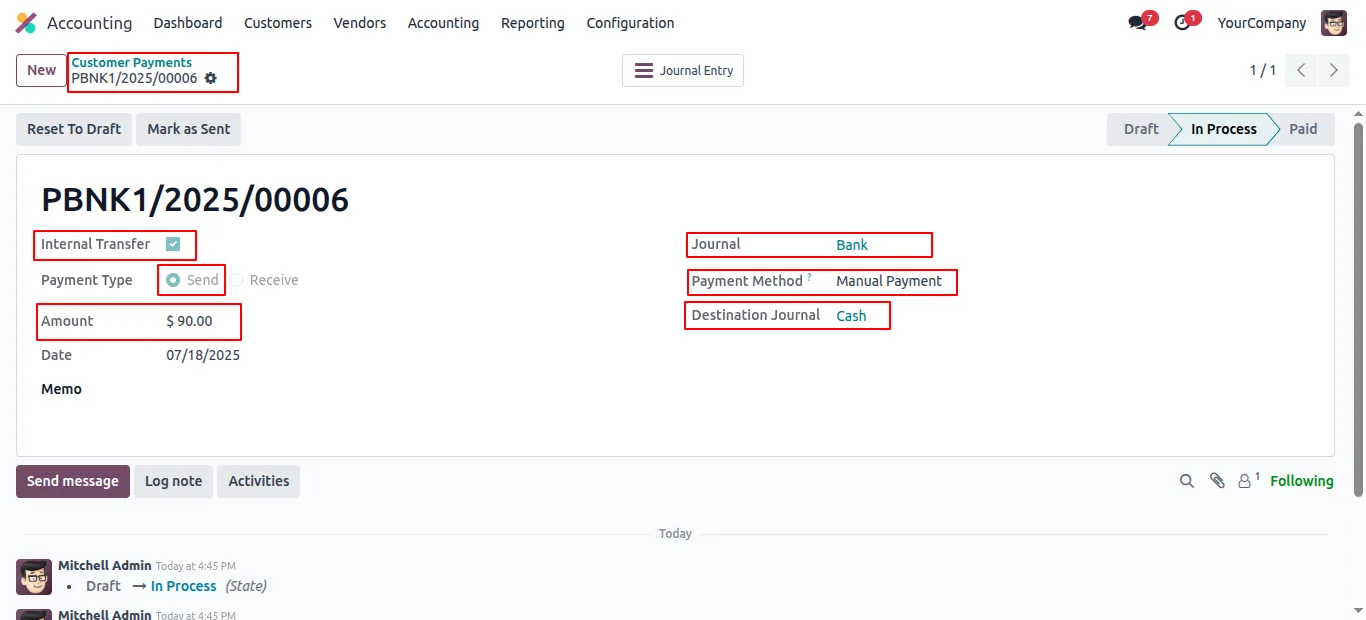Click Mark as Sent
The height and width of the screenshot is (620, 1366).
pos(189,129)
